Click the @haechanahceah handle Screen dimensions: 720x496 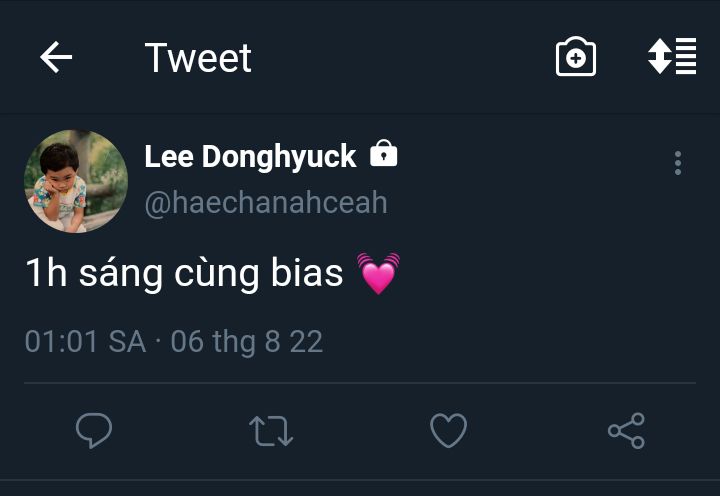coord(266,203)
